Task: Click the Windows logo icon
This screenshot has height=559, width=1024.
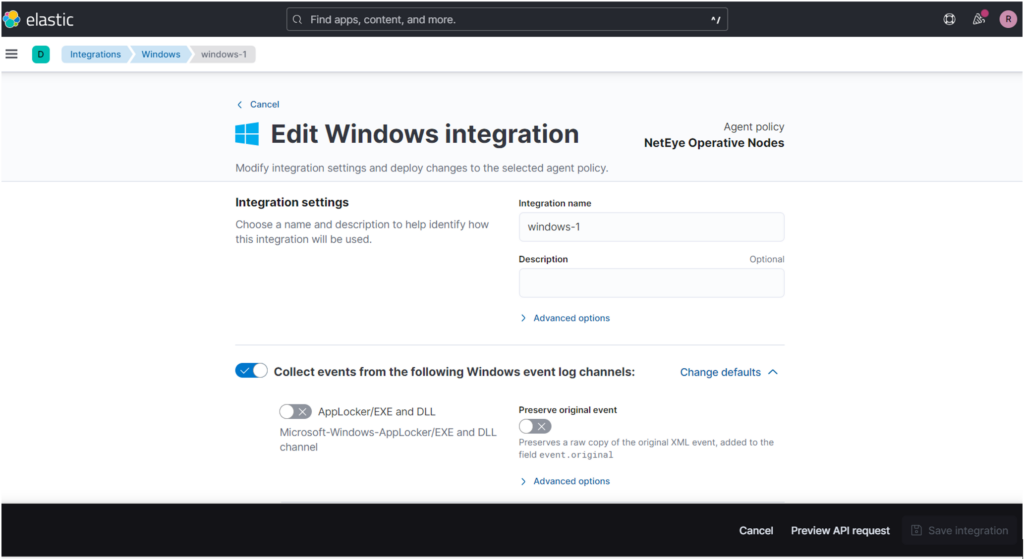Action: 247,134
